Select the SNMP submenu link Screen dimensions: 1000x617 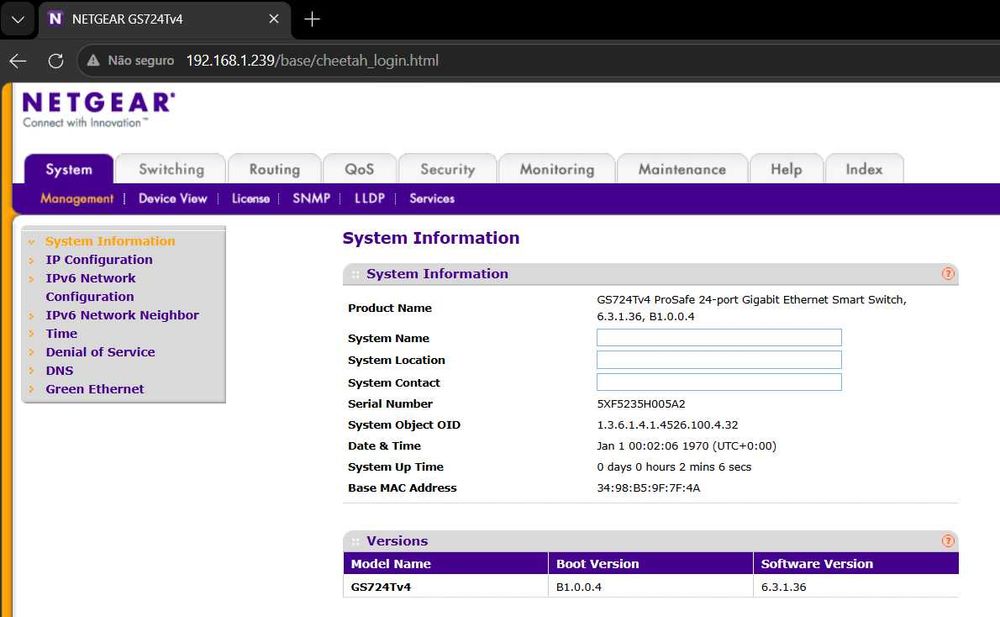311,198
